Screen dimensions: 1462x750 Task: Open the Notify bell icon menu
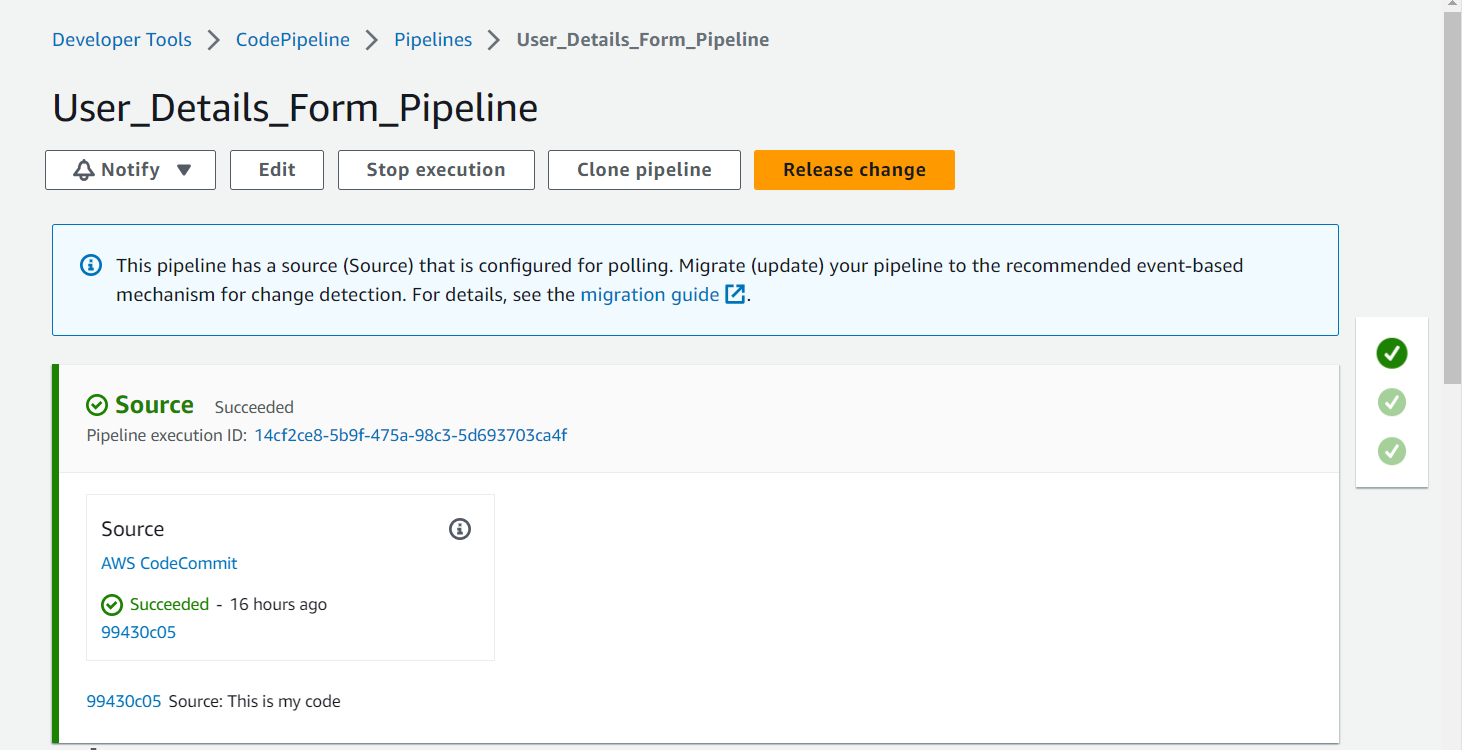83,169
